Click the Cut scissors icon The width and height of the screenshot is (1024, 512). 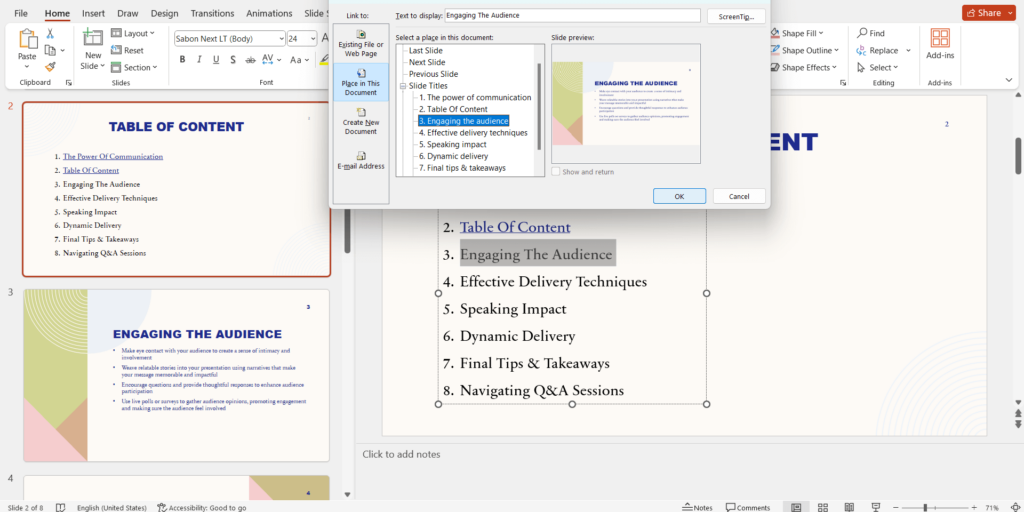[x=50, y=34]
